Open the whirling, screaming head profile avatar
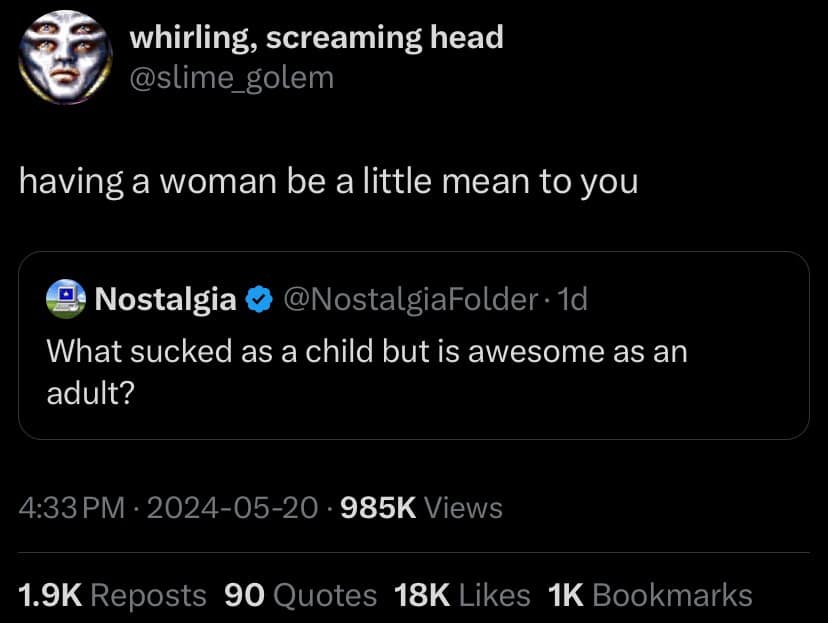 (65, 57)
